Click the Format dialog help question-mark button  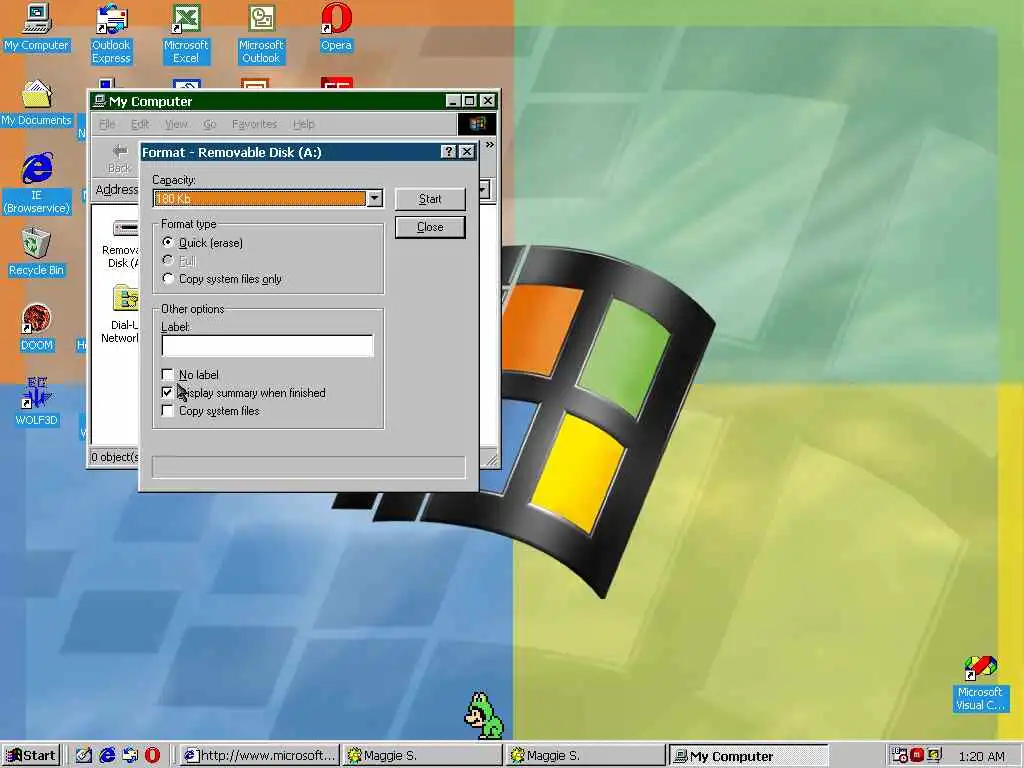[x=448, y=152]
